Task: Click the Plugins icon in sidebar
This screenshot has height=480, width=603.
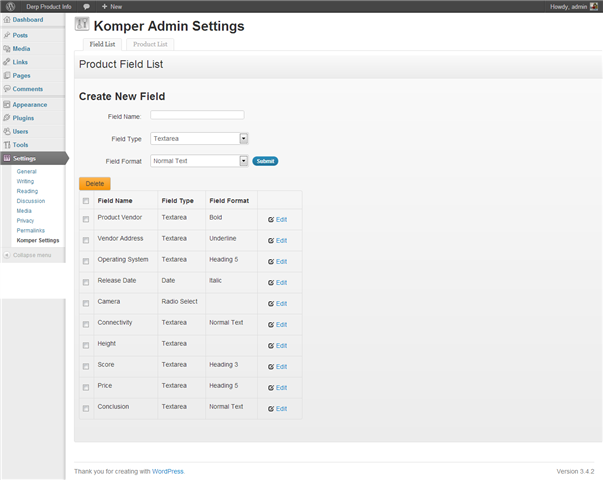Action: (7, 118)
